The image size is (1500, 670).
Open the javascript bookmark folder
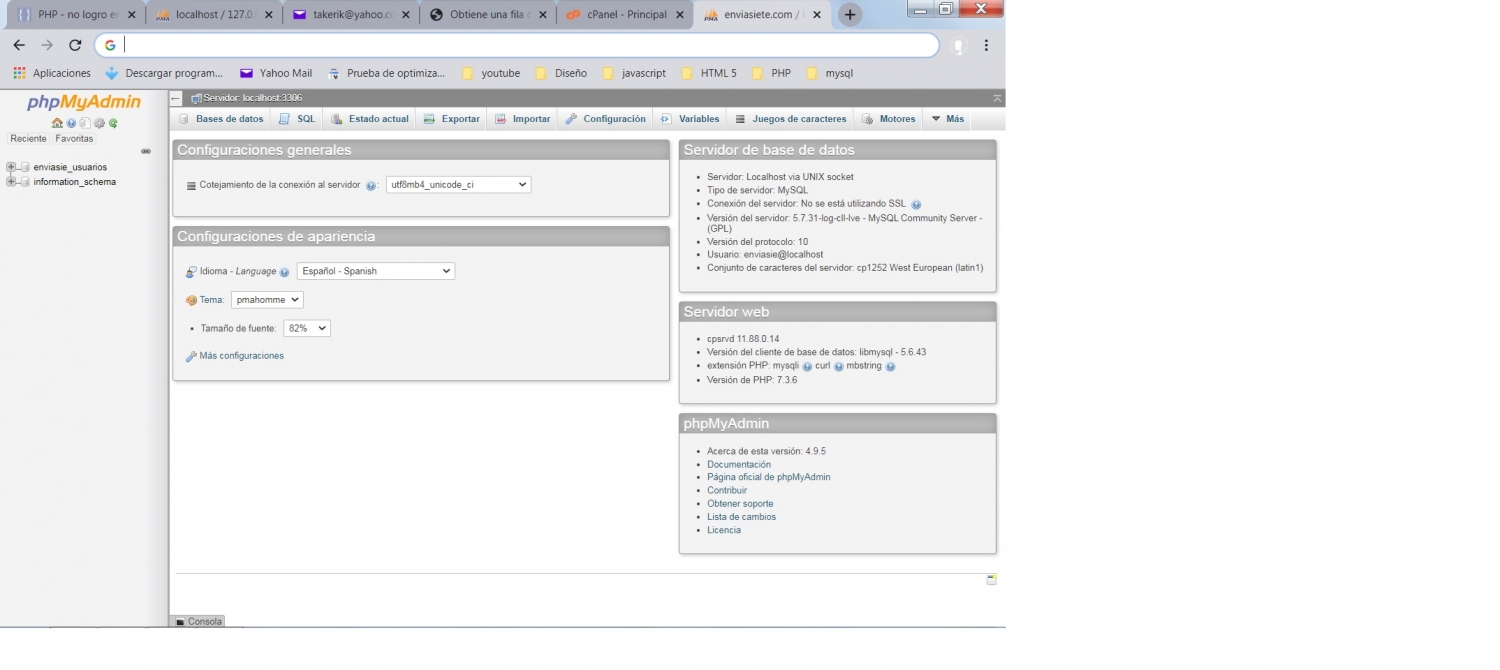click(x=634, y=73)
